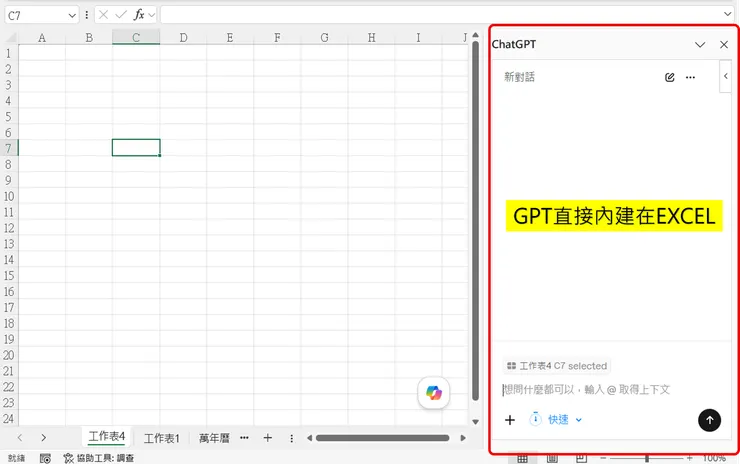Open ChatGPT more options ellipsis
Screen dimensions: 740x464
[x=690, y=77]
